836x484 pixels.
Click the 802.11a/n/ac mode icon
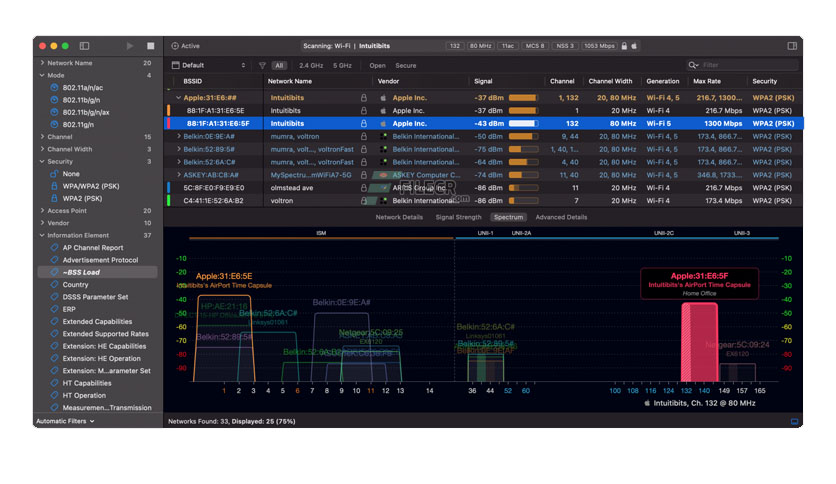pyautogui.click(x=54, y=87)
